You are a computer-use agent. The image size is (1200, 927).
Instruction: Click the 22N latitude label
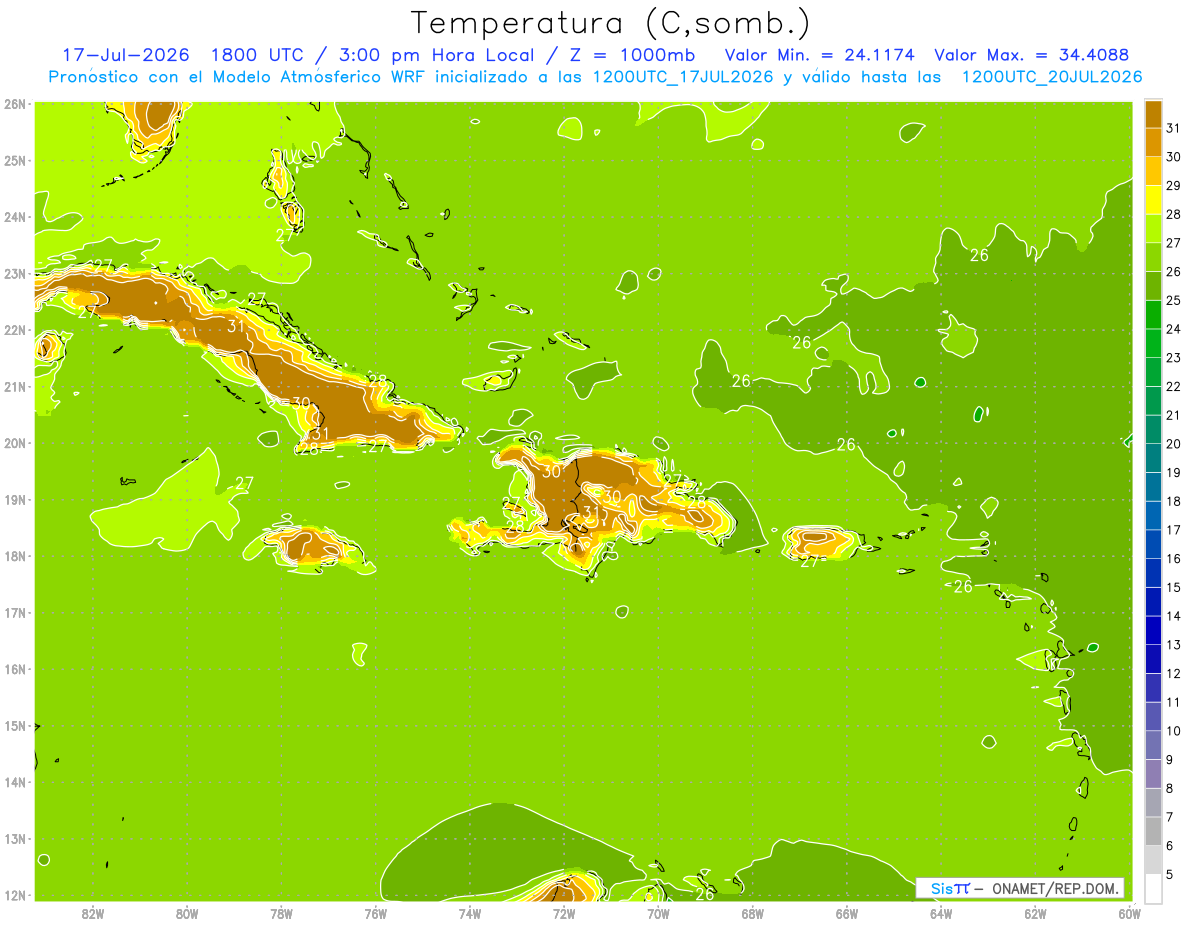pos(16,330)
